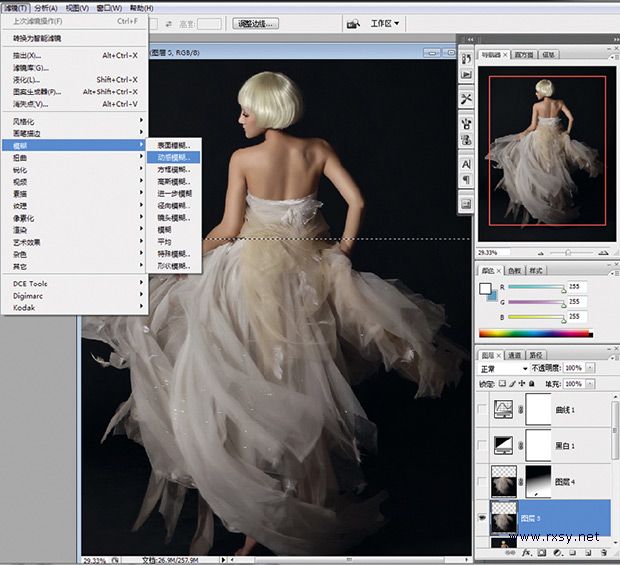The height and width of the screenshot is (565, 620).
Task: Expand the Kodak plugin submenu
Action: (x=75, y=308)
